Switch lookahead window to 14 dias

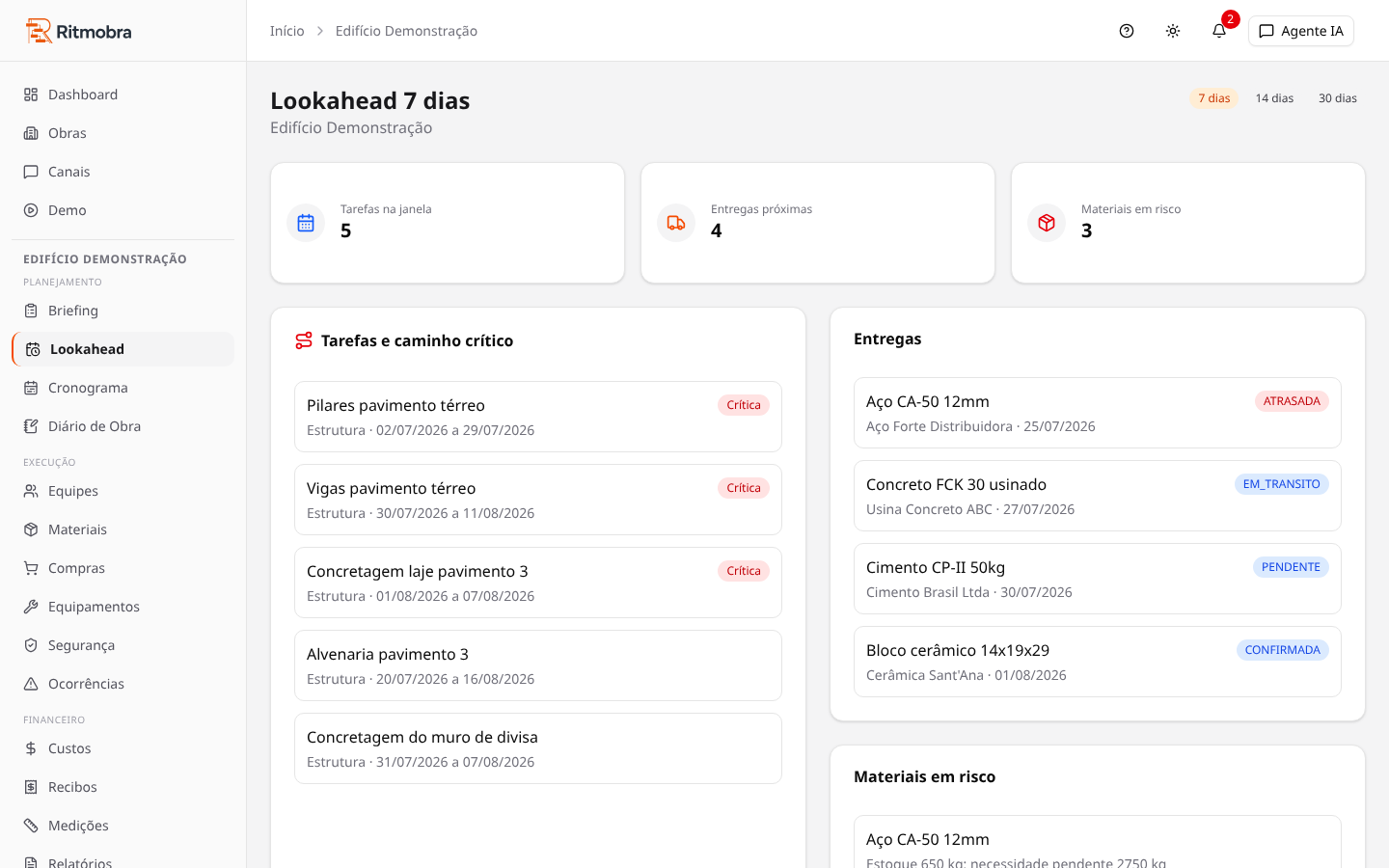click(1274, 98)
